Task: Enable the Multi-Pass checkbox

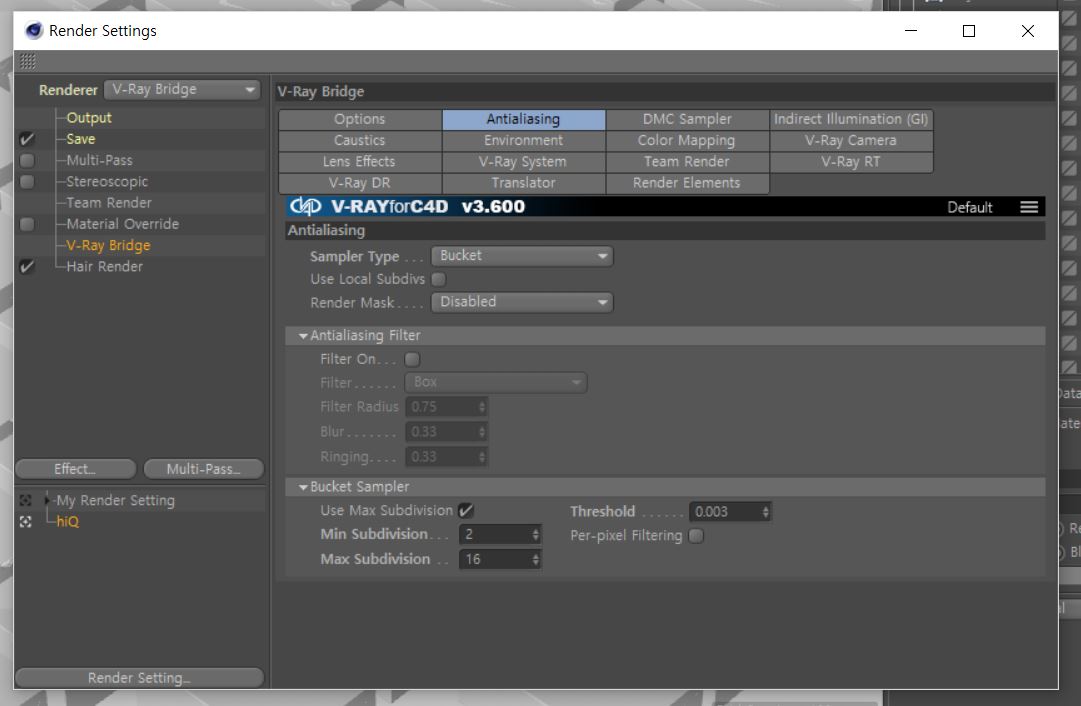Action: coord(27,161)
